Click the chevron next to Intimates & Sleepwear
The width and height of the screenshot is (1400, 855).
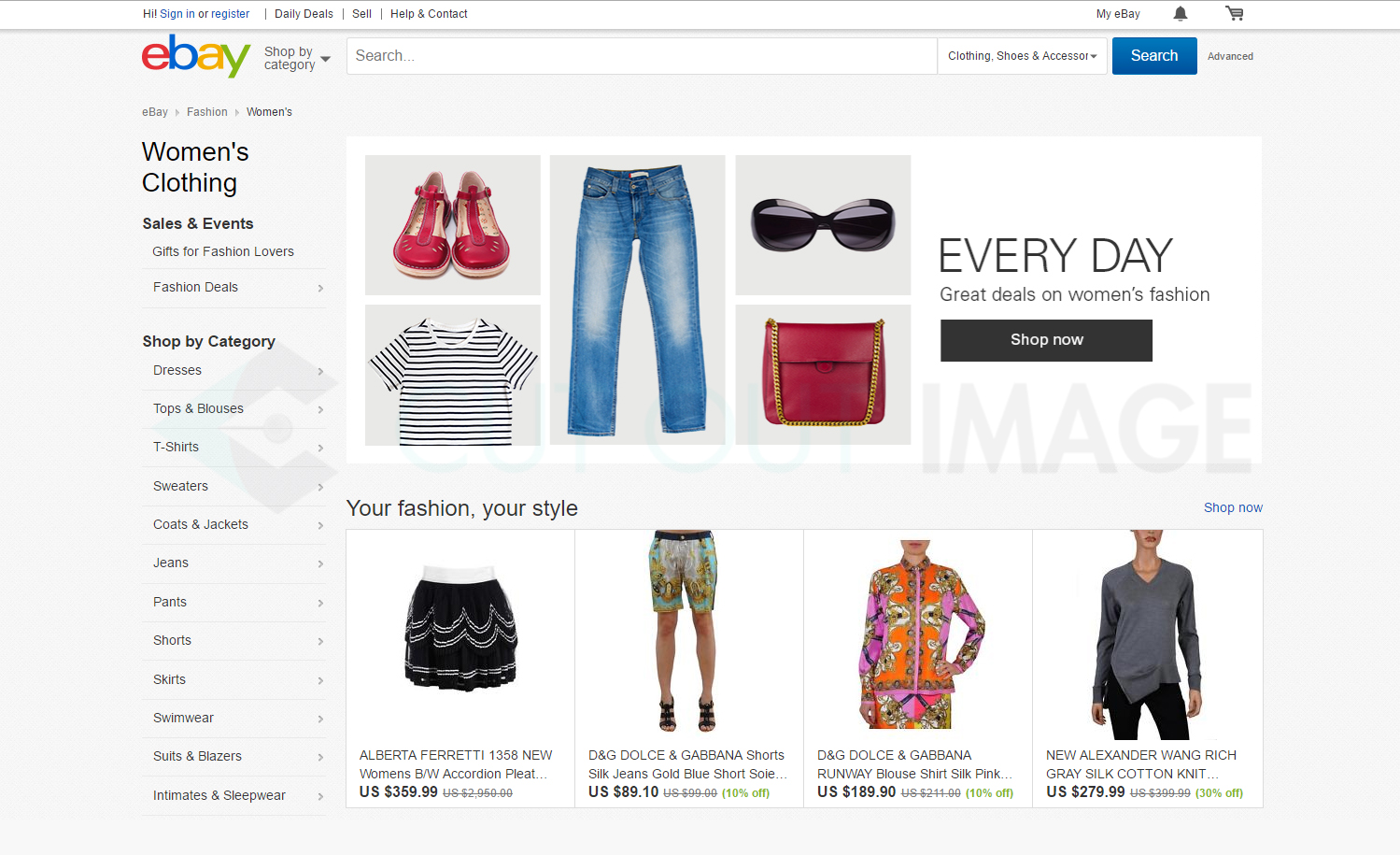click(x=320, y=796)
